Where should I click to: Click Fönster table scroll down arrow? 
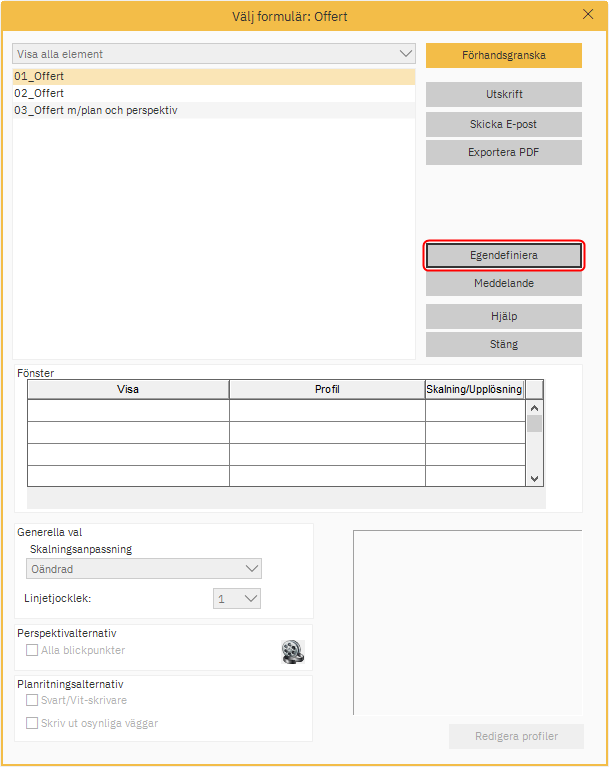(x=534, y=479)
